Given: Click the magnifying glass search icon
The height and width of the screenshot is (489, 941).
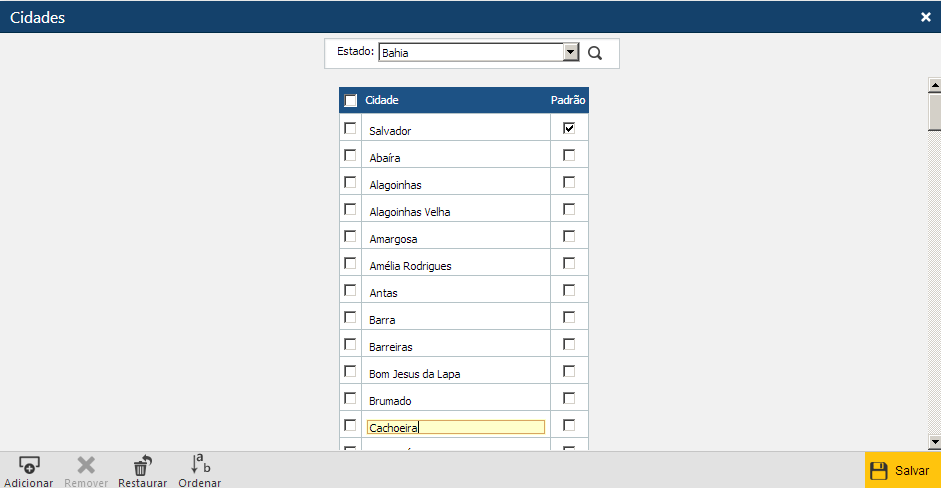Looking at the screenshot, I should [x=595, y=53].
